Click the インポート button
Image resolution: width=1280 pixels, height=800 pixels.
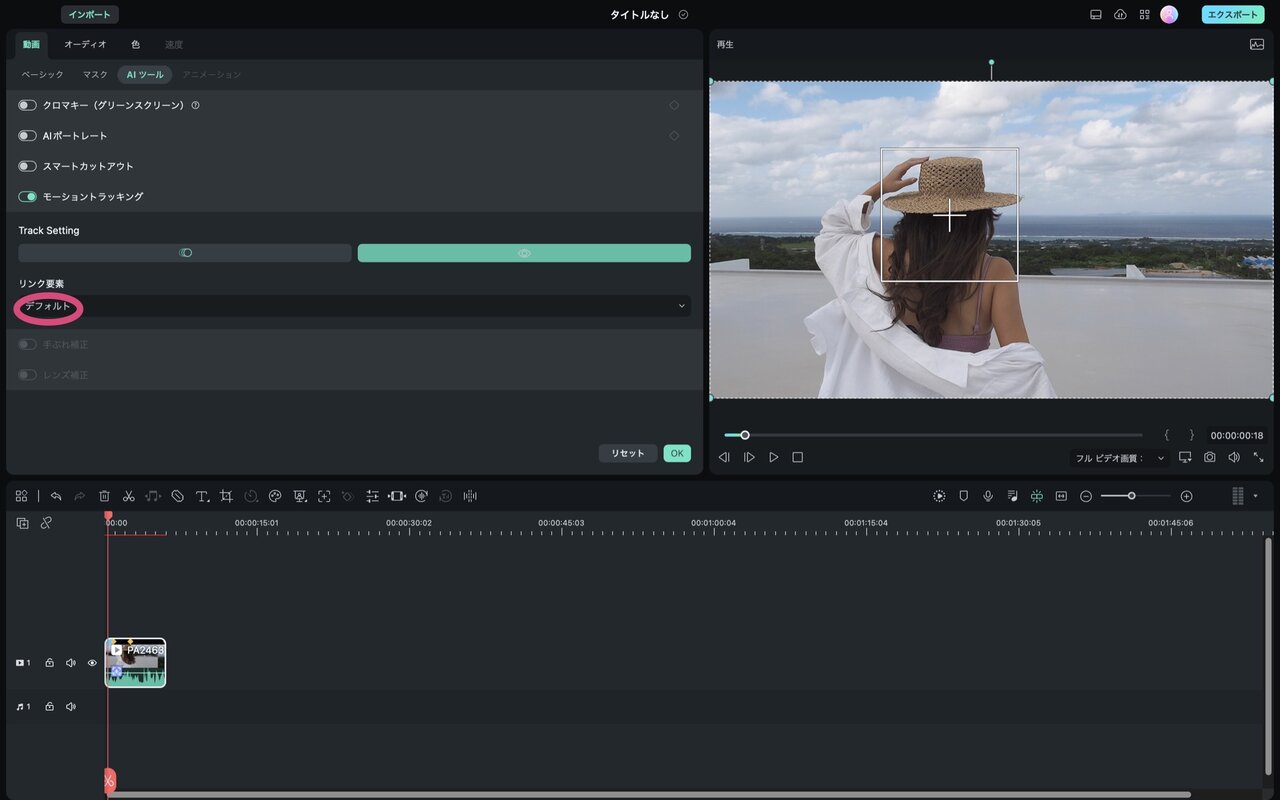click(x=90, y=15)
